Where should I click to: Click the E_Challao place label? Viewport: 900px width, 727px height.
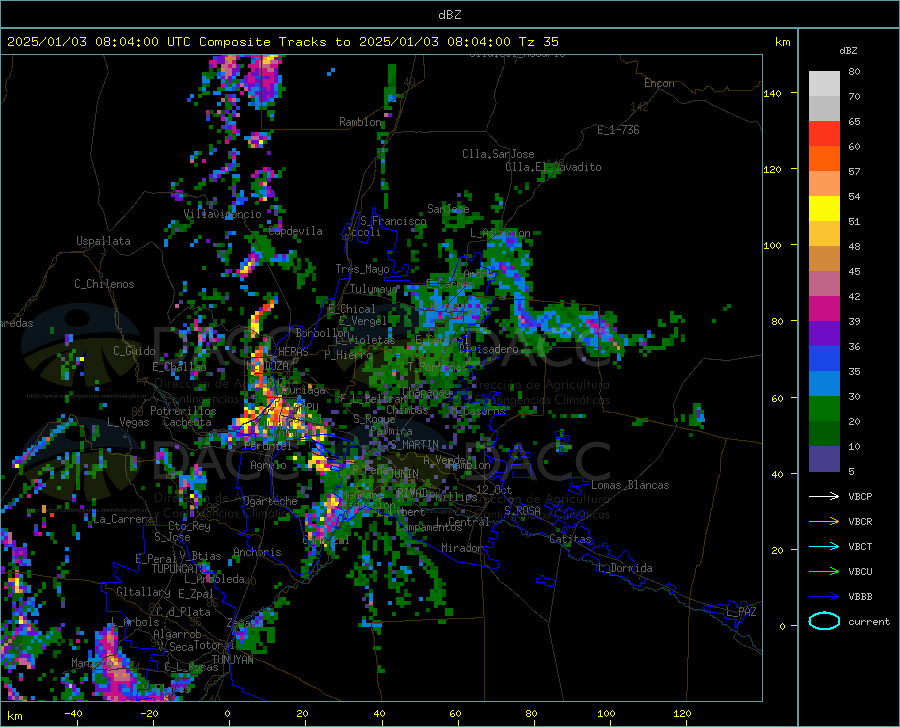[180, 367]
